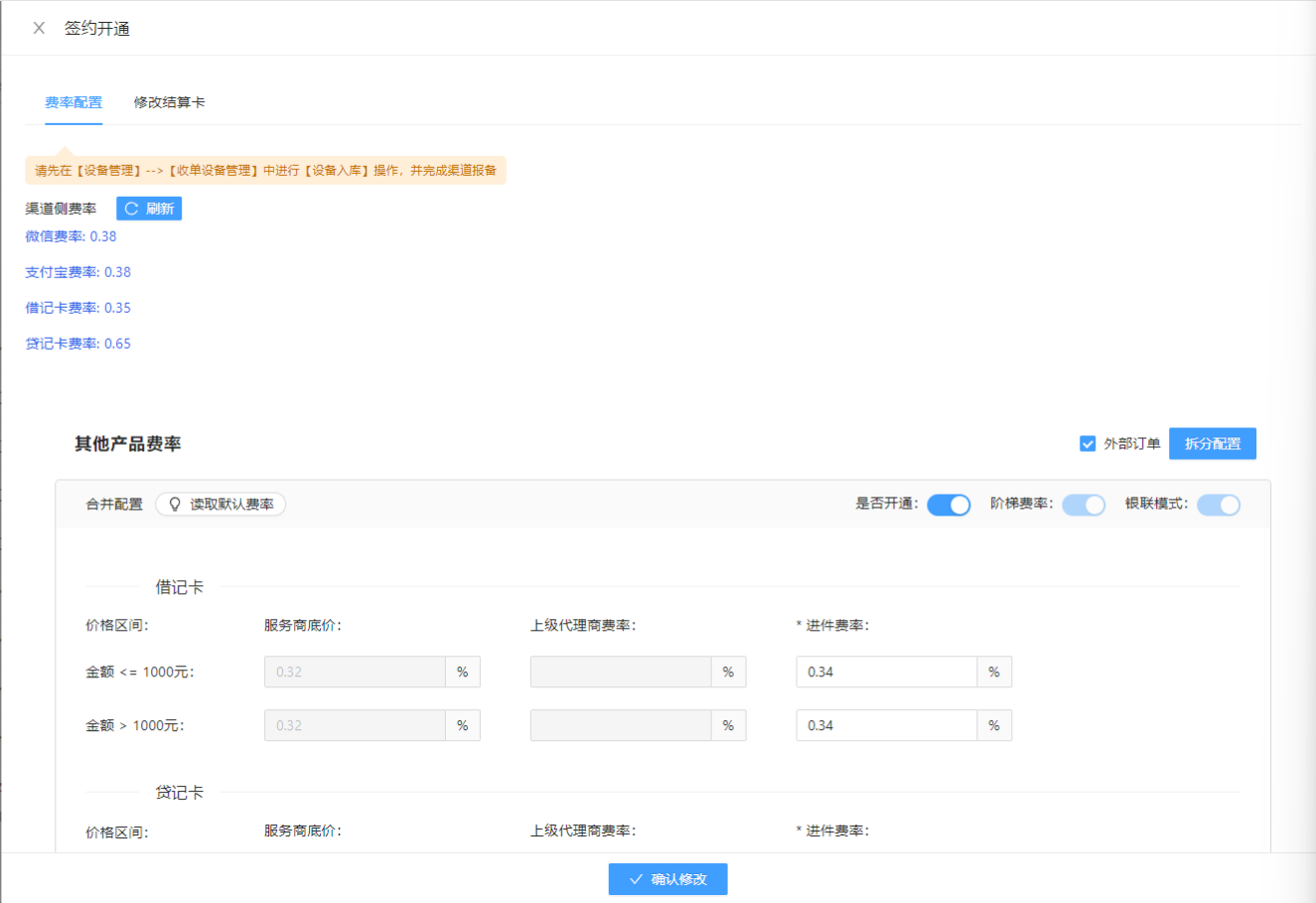Click 服务商底价 field for 金额 <= 1000元
1316x903 pixels.
point(355,673)
